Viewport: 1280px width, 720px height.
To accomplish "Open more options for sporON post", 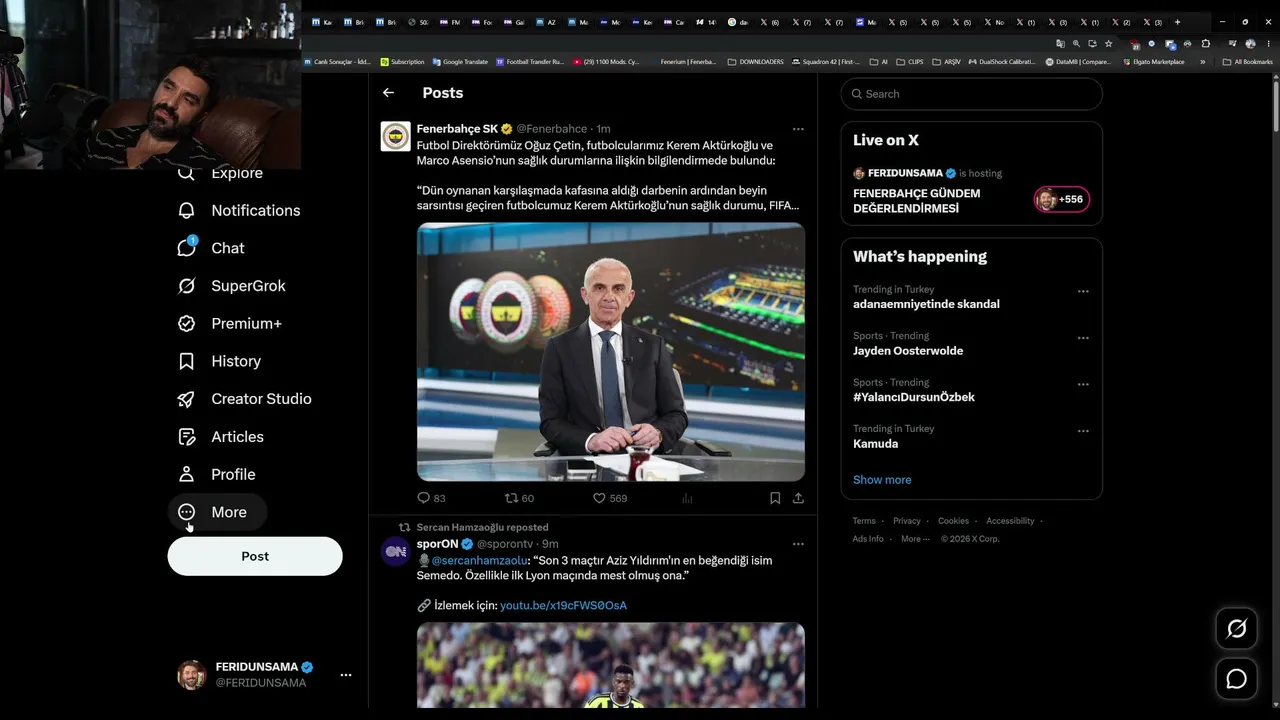I will tap(798, 544).
